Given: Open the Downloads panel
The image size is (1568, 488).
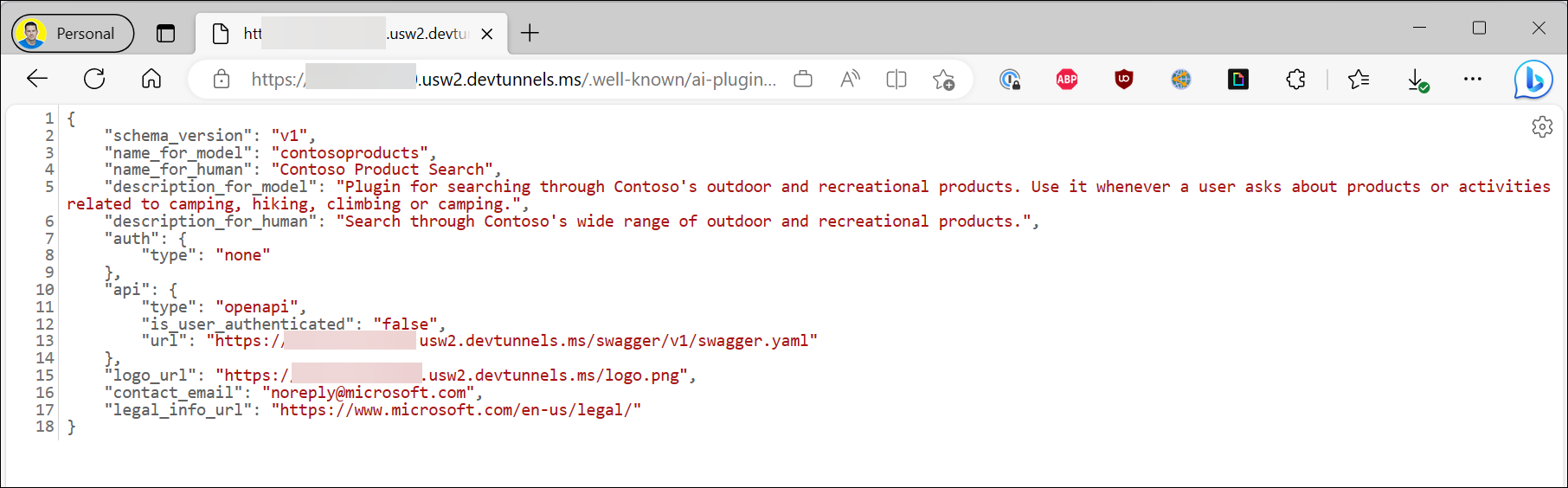Looking at the screenshot, I should pos(1417,80).
